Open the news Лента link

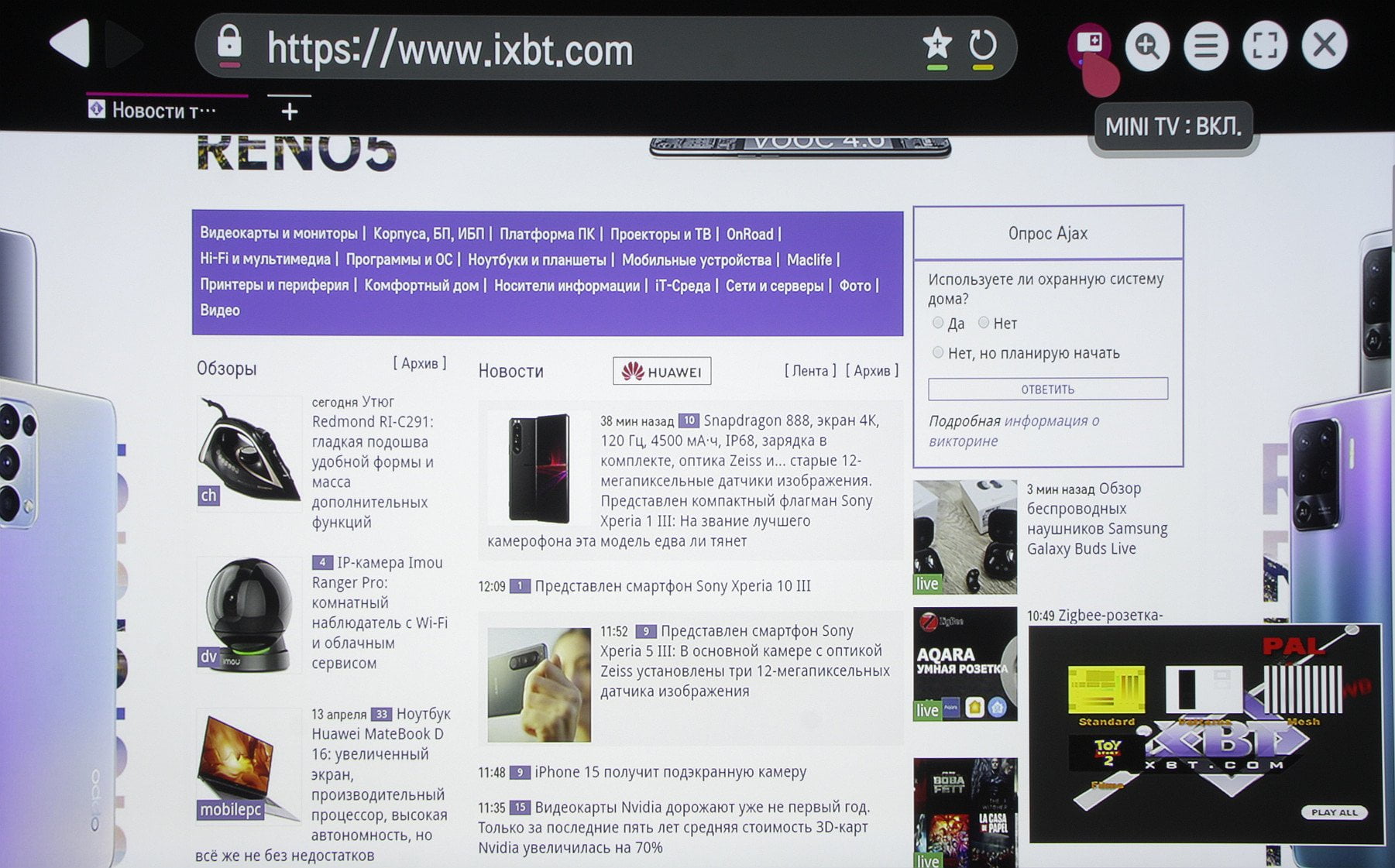click(x=810, y=371)
